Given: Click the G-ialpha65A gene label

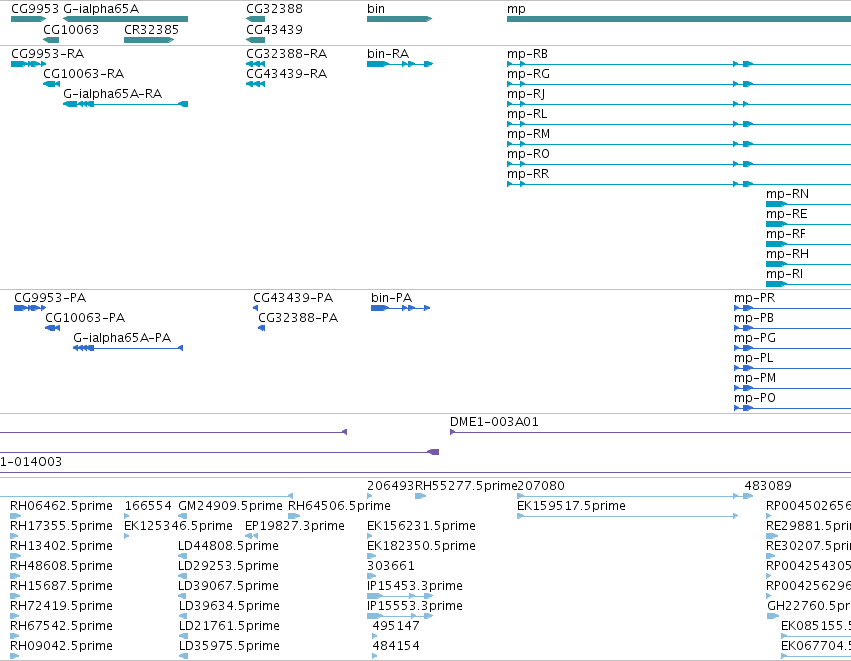Looking at the screenshot, I should tap(101, 9).
